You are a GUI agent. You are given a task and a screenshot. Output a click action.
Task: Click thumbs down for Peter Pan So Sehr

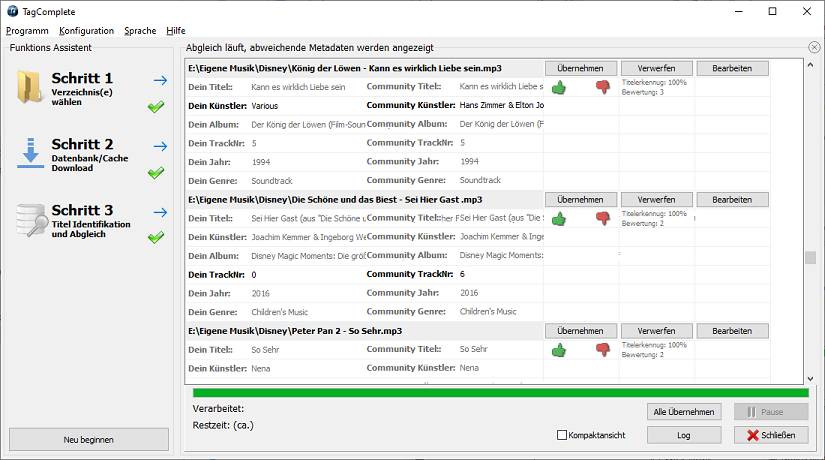coord(603,349)
